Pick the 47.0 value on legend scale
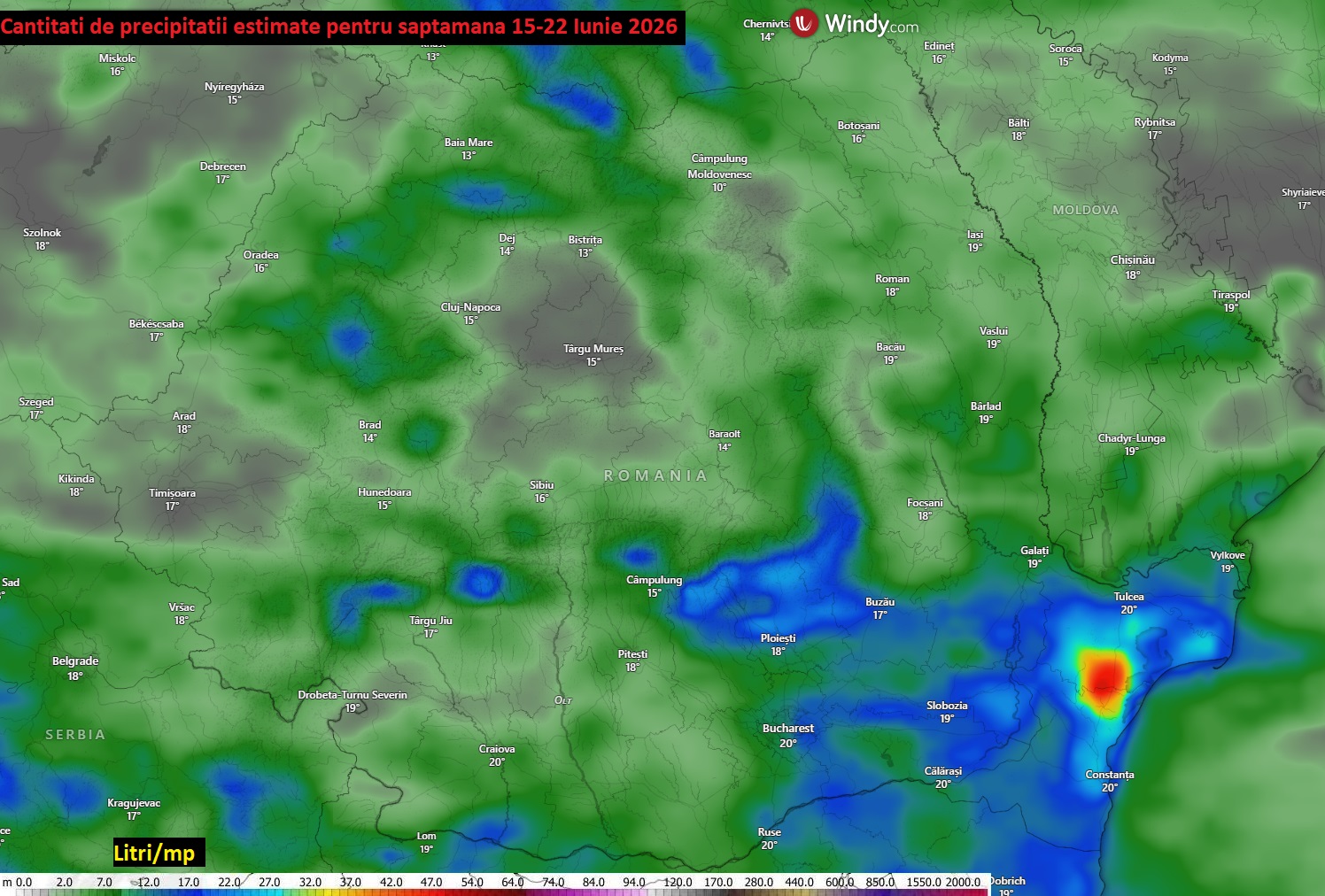 tap(431, 882)
